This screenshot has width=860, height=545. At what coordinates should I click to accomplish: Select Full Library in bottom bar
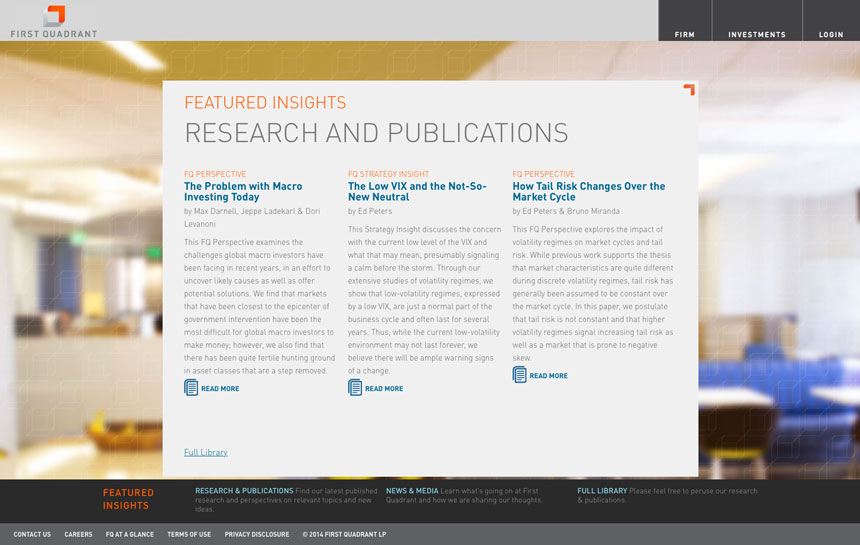(x=602, y=491)
